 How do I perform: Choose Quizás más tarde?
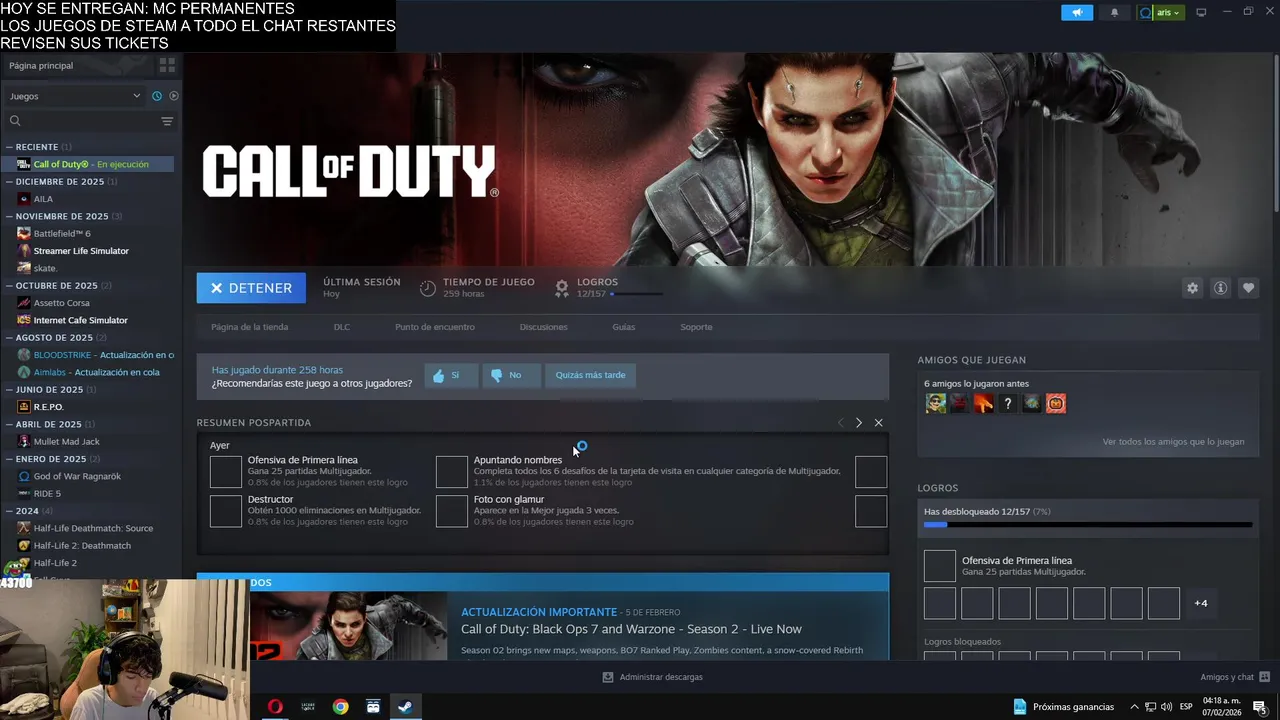[591, 375]
